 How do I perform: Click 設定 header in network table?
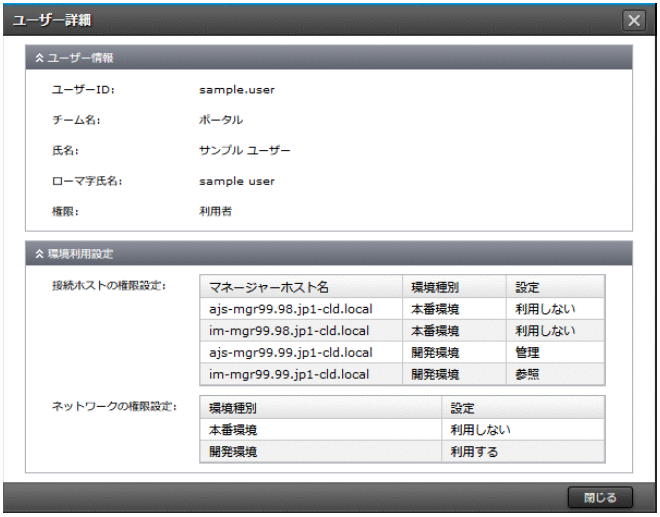523,408
